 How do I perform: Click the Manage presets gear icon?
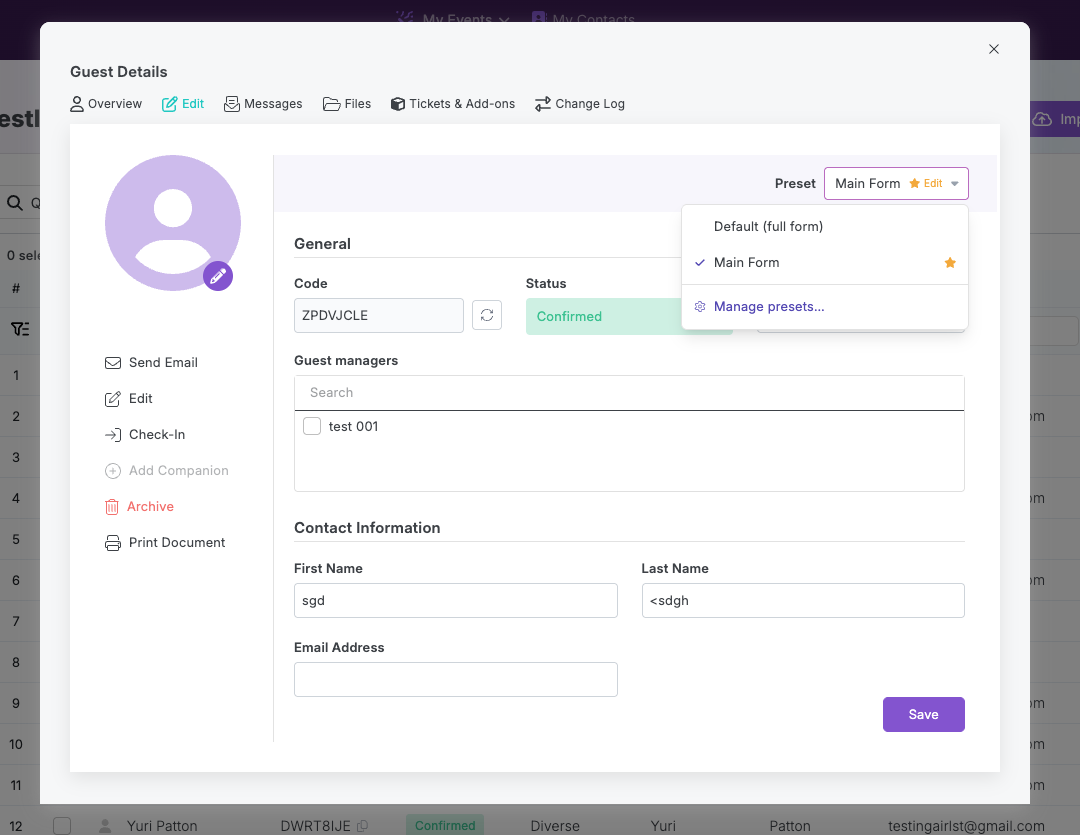(x=700, y=307)
